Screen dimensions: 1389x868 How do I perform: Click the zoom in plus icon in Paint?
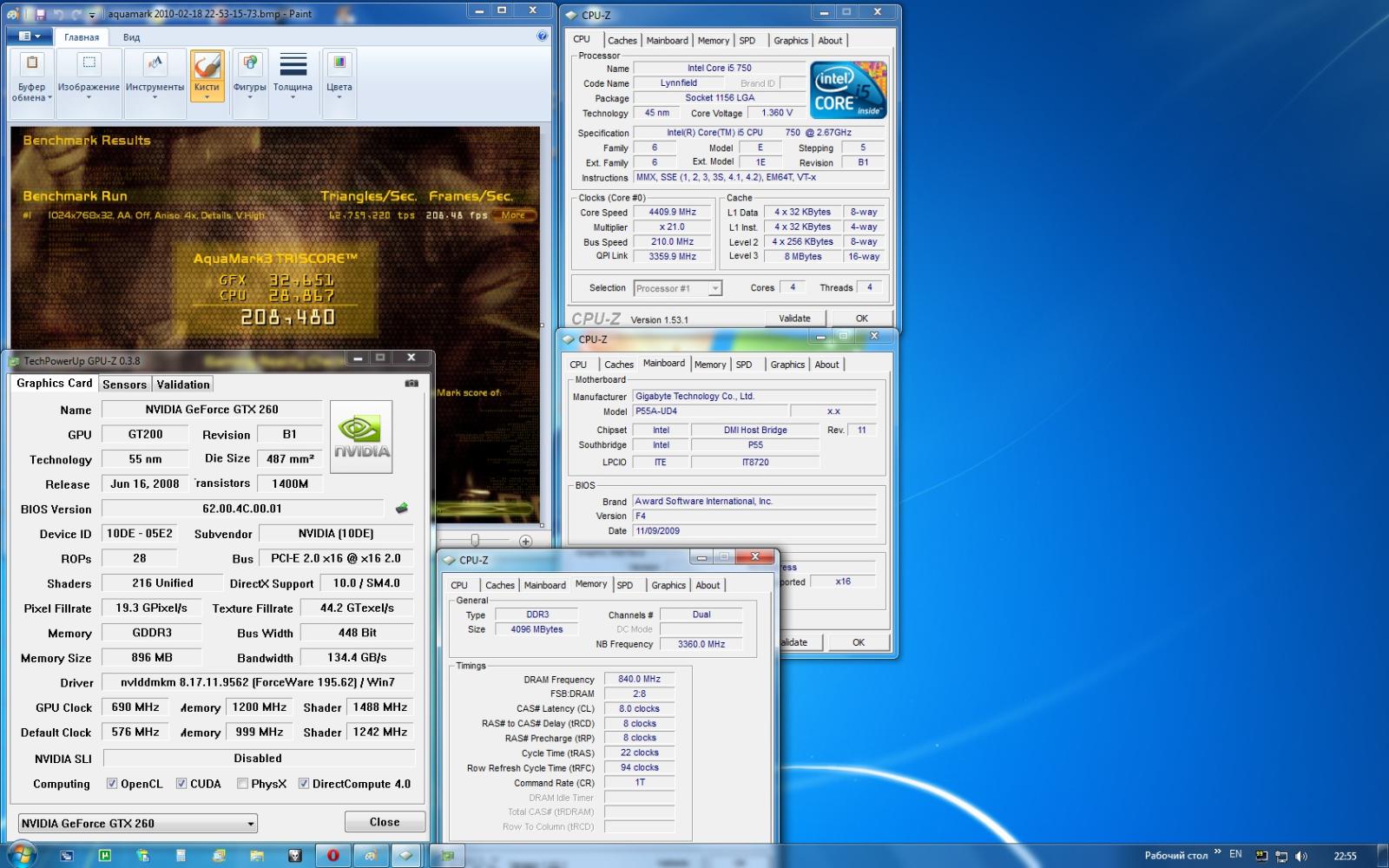525,541
